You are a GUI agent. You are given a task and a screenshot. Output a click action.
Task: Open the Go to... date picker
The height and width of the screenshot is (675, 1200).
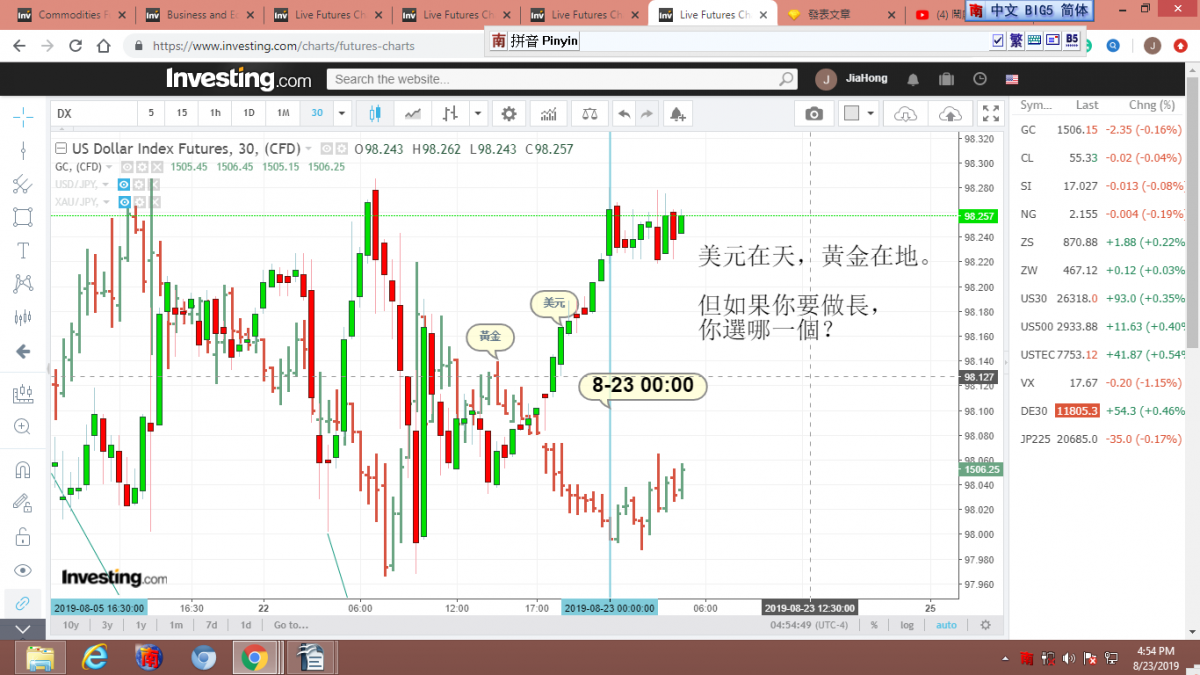coord(290,625)
